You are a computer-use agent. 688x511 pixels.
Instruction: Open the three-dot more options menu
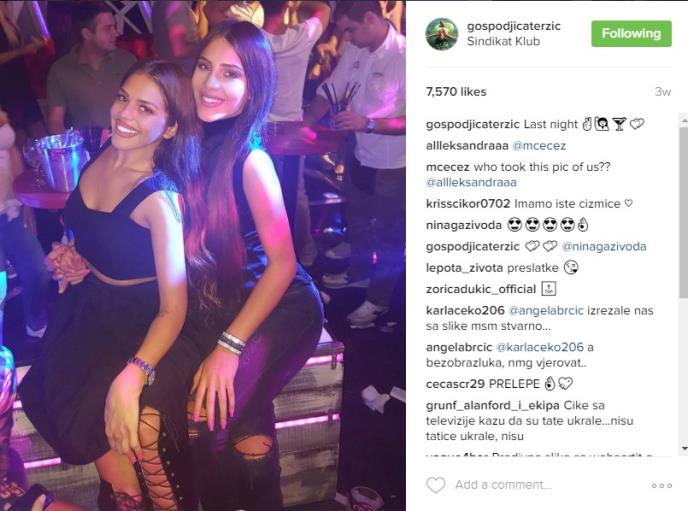click(x=662, y=486)
